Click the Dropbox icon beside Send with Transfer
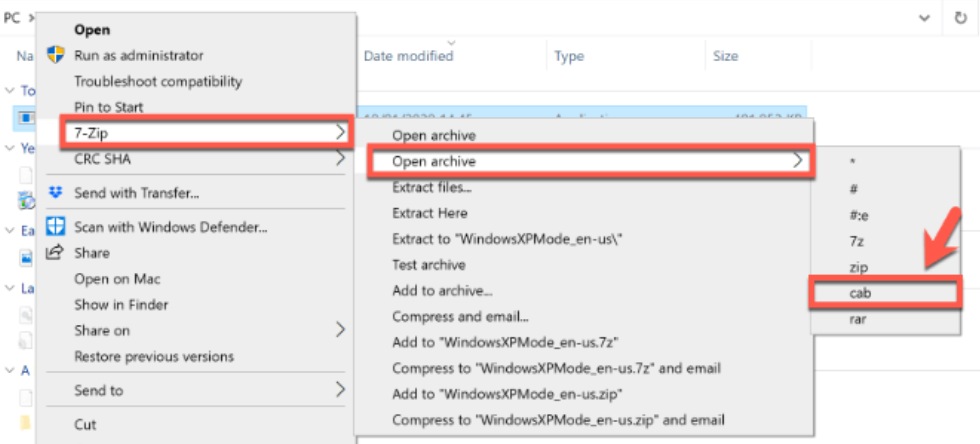 pos(56,193)
